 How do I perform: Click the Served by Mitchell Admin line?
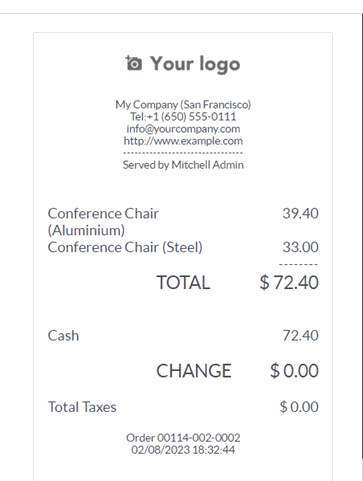[183, 165]
